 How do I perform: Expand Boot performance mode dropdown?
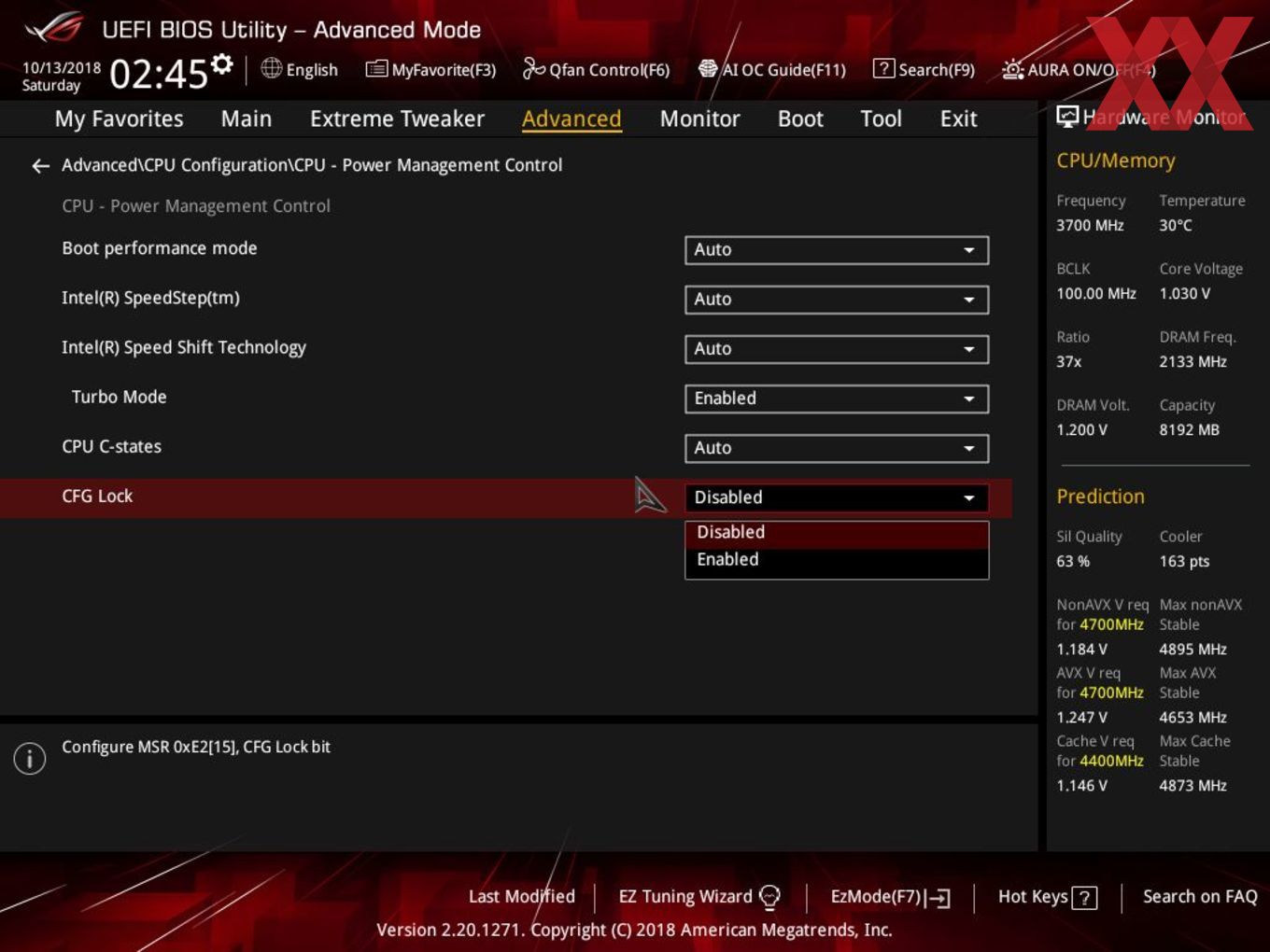(x=837, y=250)
